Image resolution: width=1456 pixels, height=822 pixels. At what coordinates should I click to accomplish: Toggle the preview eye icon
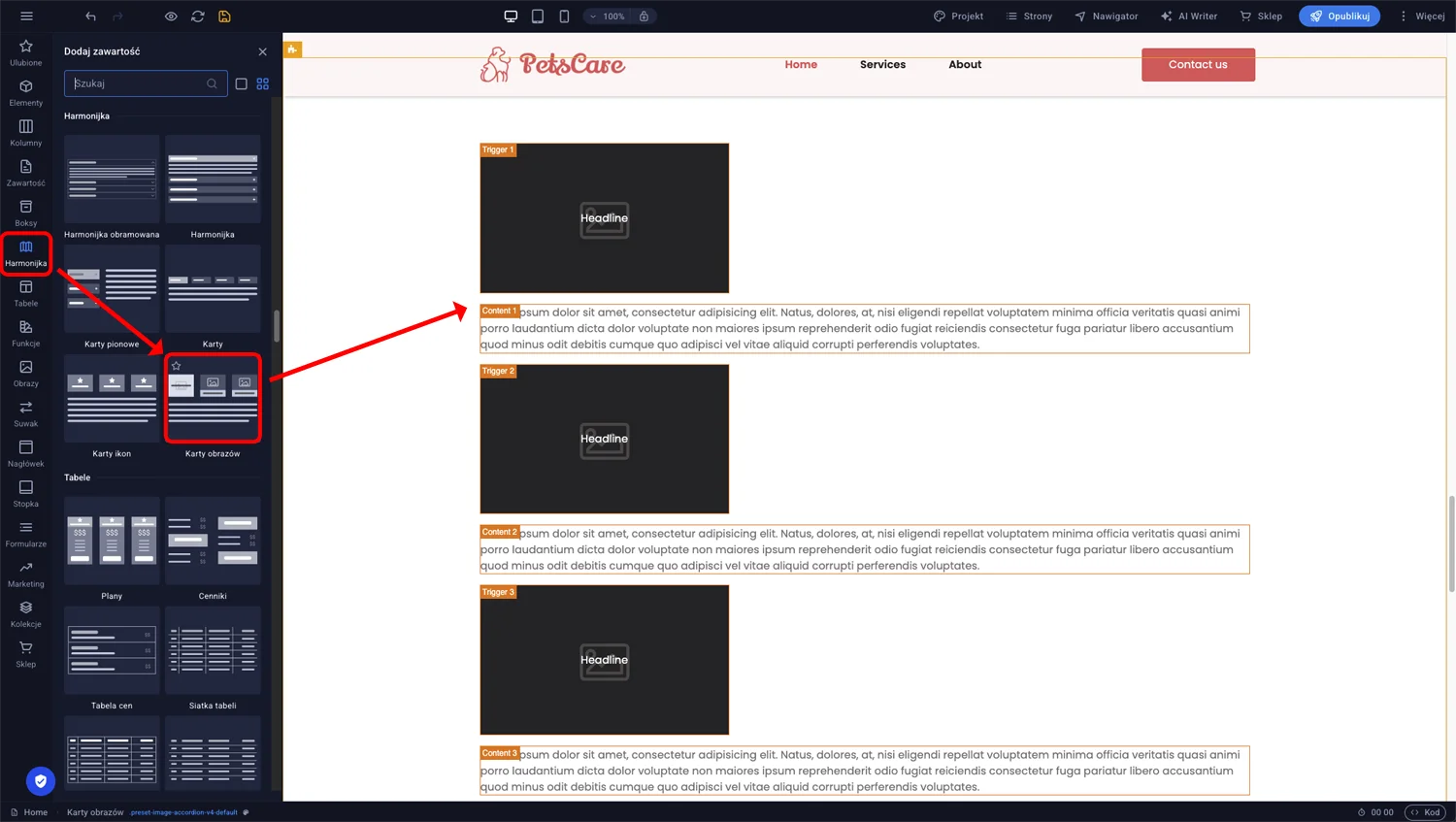171,16
